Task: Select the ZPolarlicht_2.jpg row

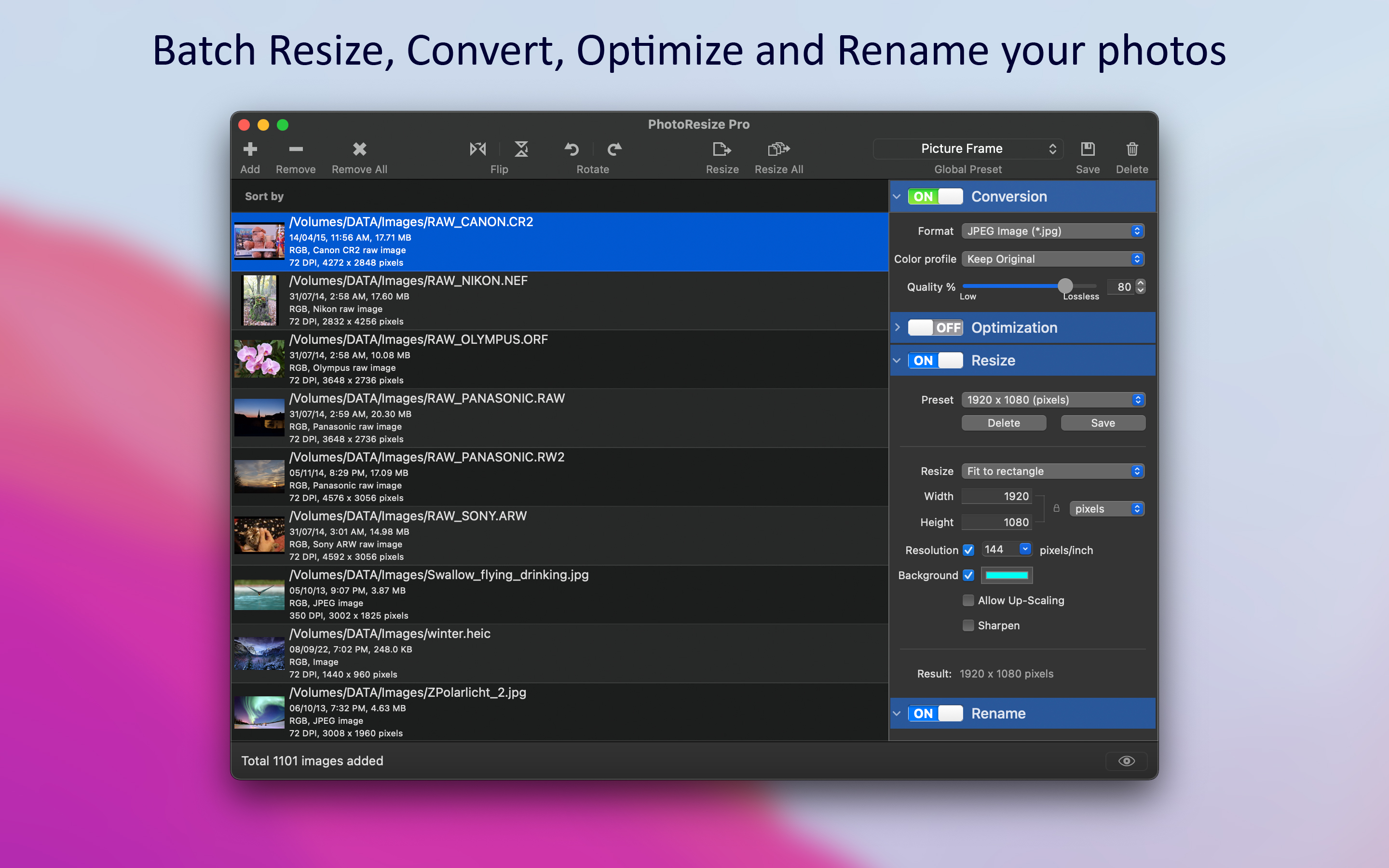Action: tap(559, 712)
